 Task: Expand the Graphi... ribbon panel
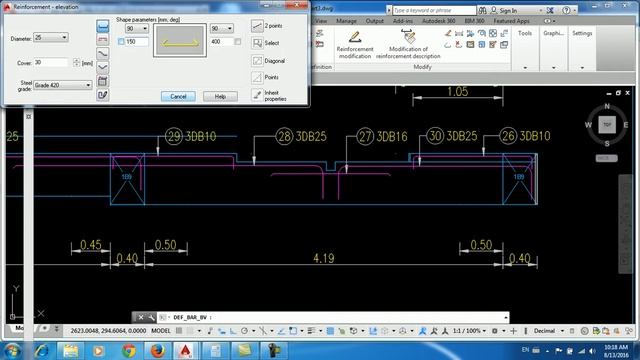pyautogui.click(x=553, y=68)
